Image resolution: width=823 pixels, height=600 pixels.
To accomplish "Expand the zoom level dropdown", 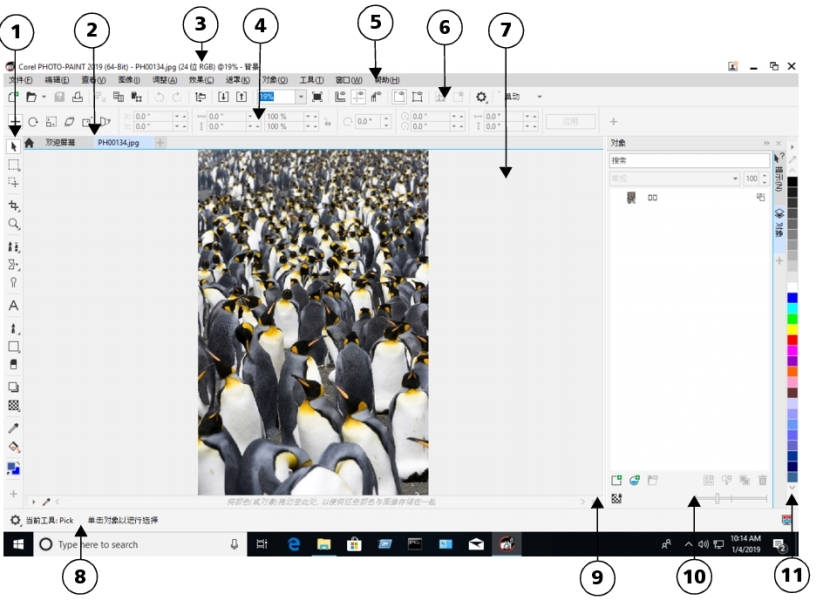I will [301, 97].
